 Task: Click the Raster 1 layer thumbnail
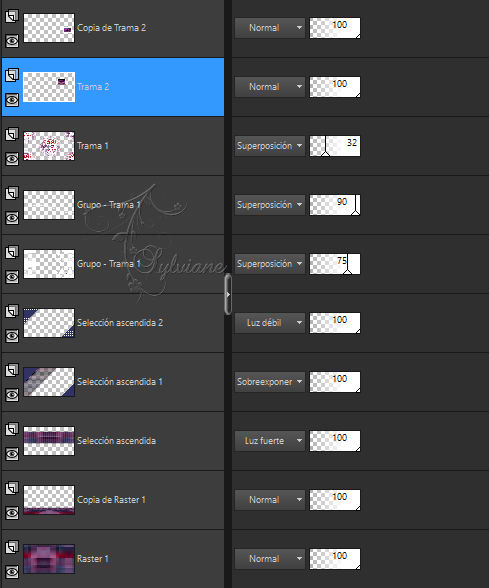tap(49, 559)
